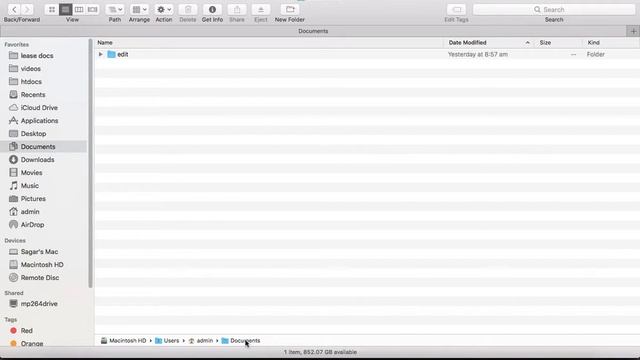Click the Shared section heading

tap(14, 293)
